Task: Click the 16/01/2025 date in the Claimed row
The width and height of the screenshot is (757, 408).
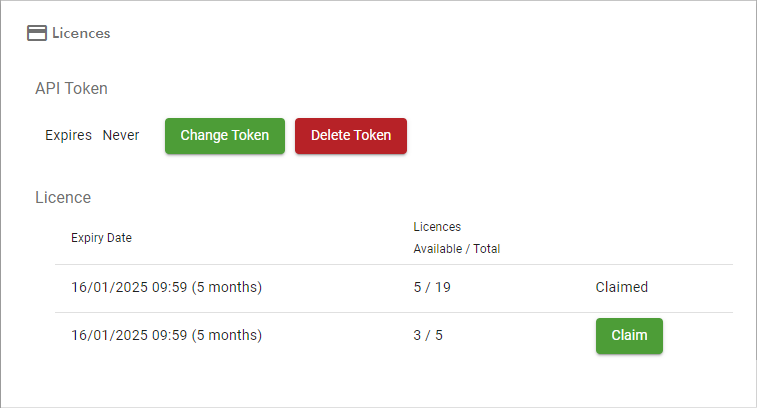Action: [109, 288]
